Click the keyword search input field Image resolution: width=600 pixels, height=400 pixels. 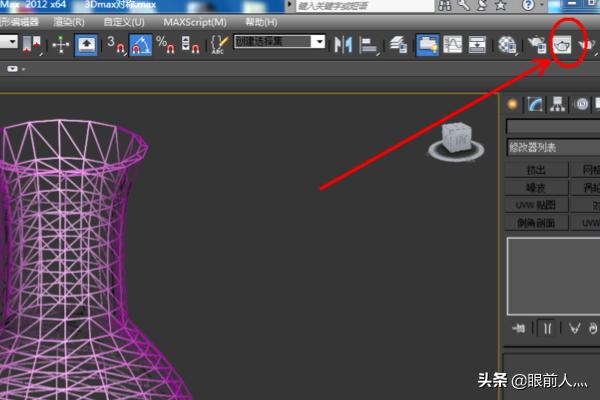click(365, 5)
